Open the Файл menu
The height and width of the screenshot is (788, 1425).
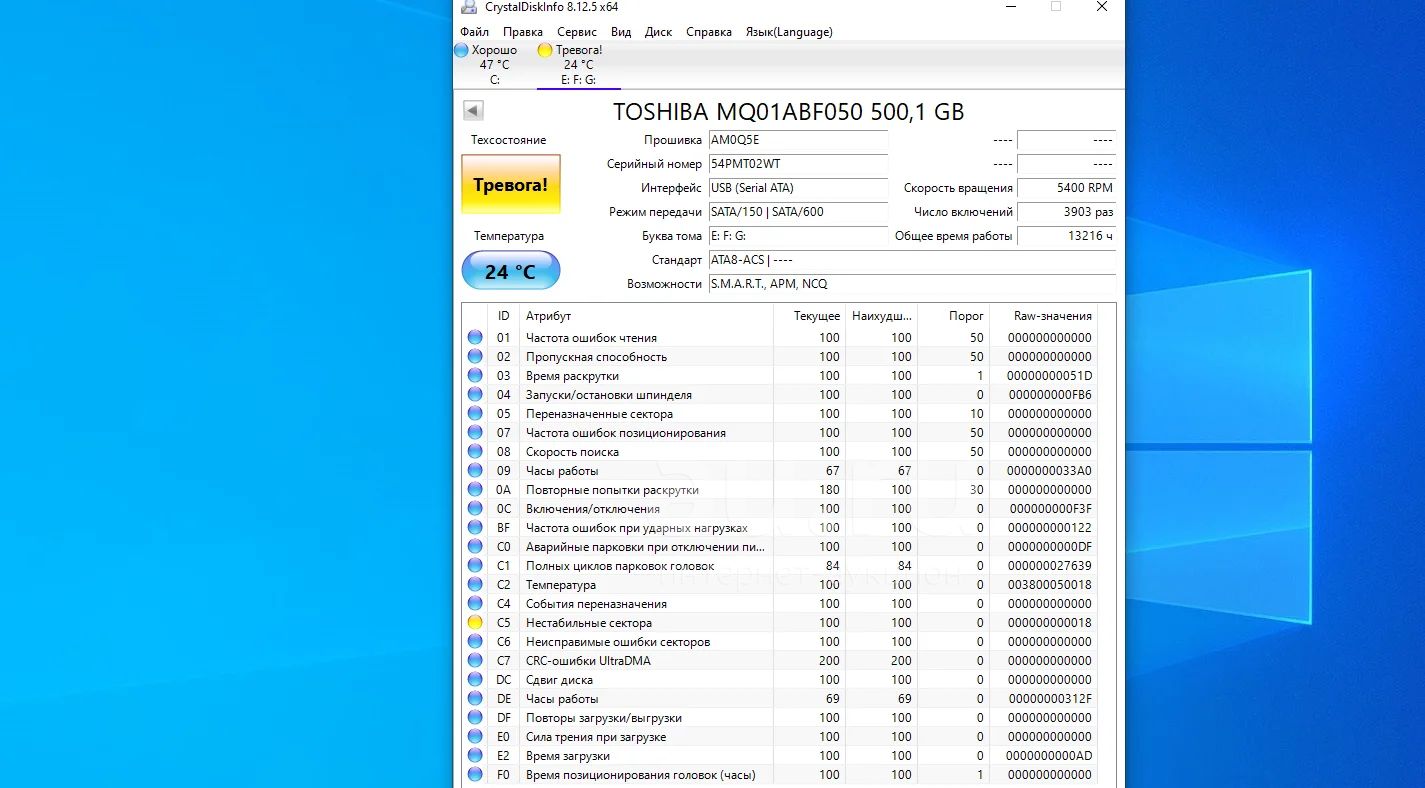[x=474, y=32]
